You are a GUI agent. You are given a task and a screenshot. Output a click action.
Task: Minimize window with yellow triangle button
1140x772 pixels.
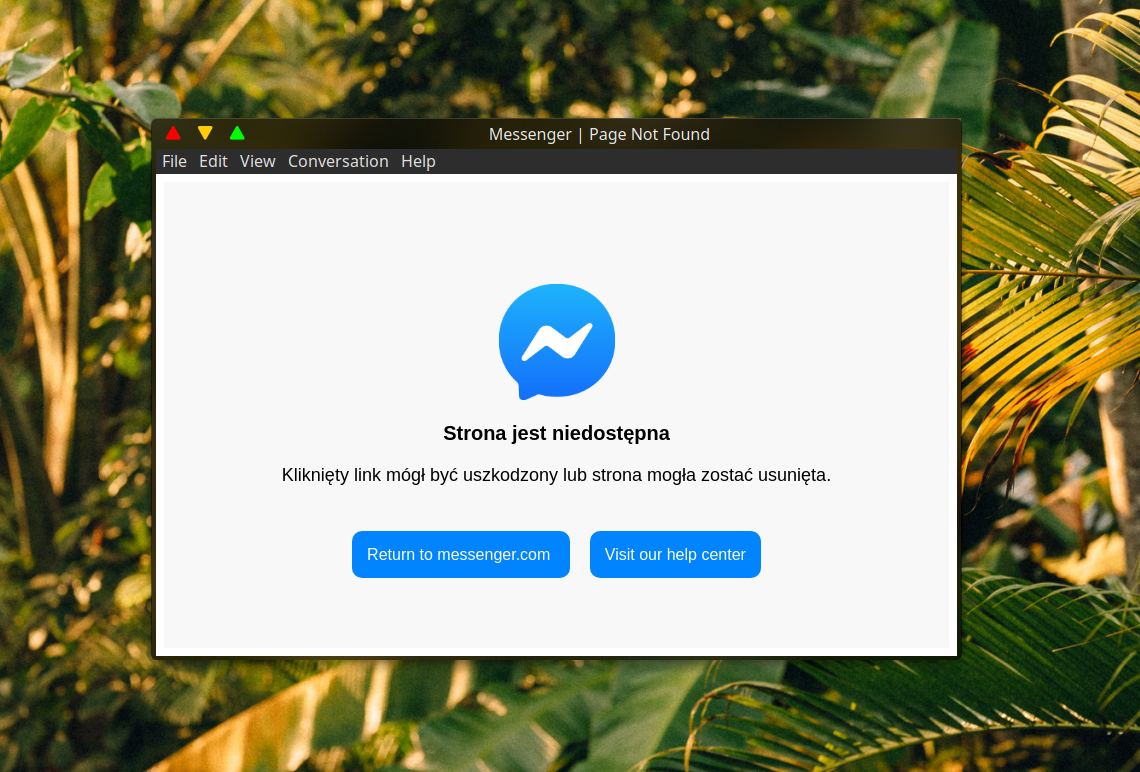pyautogui.click(x=205, y=133)
